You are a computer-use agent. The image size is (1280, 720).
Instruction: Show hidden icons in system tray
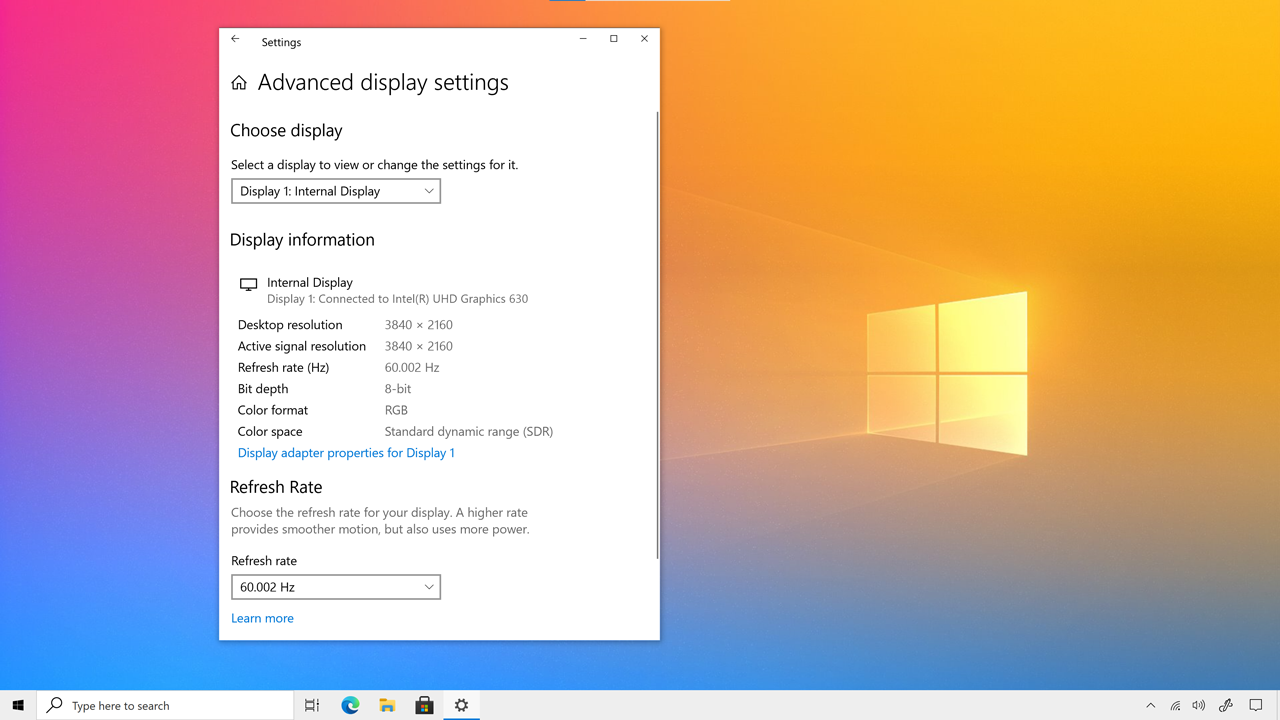[1150, 705]
